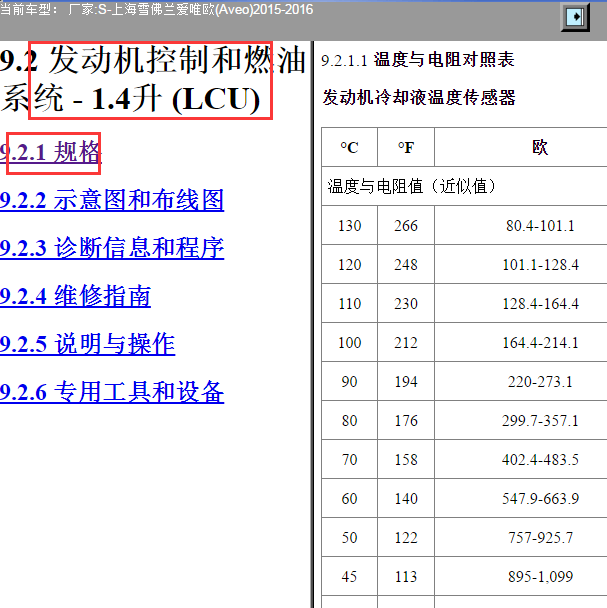Image resolution: width=607 pixels, height=608 pixels.
Task: Click the 9.2.1.1 温度与电阻对照表 title
Action: 418,60
